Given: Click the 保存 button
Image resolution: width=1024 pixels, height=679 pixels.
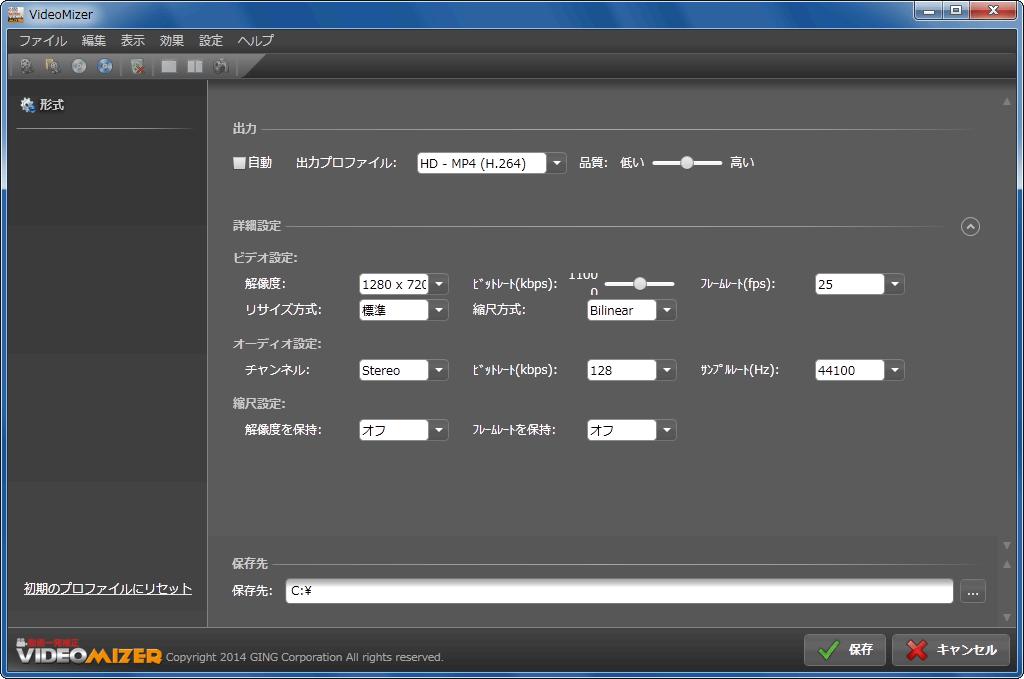Looking at the screenshot, I should click(x=844, y=650).
